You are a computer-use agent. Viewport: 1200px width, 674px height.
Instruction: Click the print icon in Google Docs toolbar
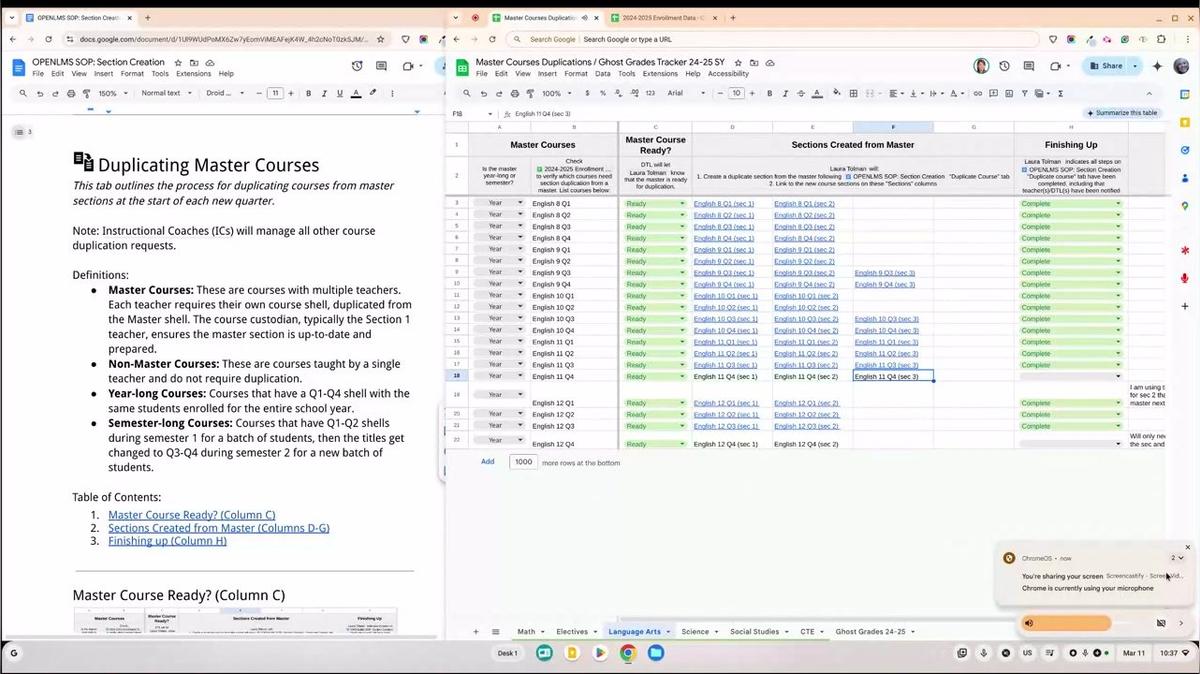pyautogui.click(x=70, y=93)
